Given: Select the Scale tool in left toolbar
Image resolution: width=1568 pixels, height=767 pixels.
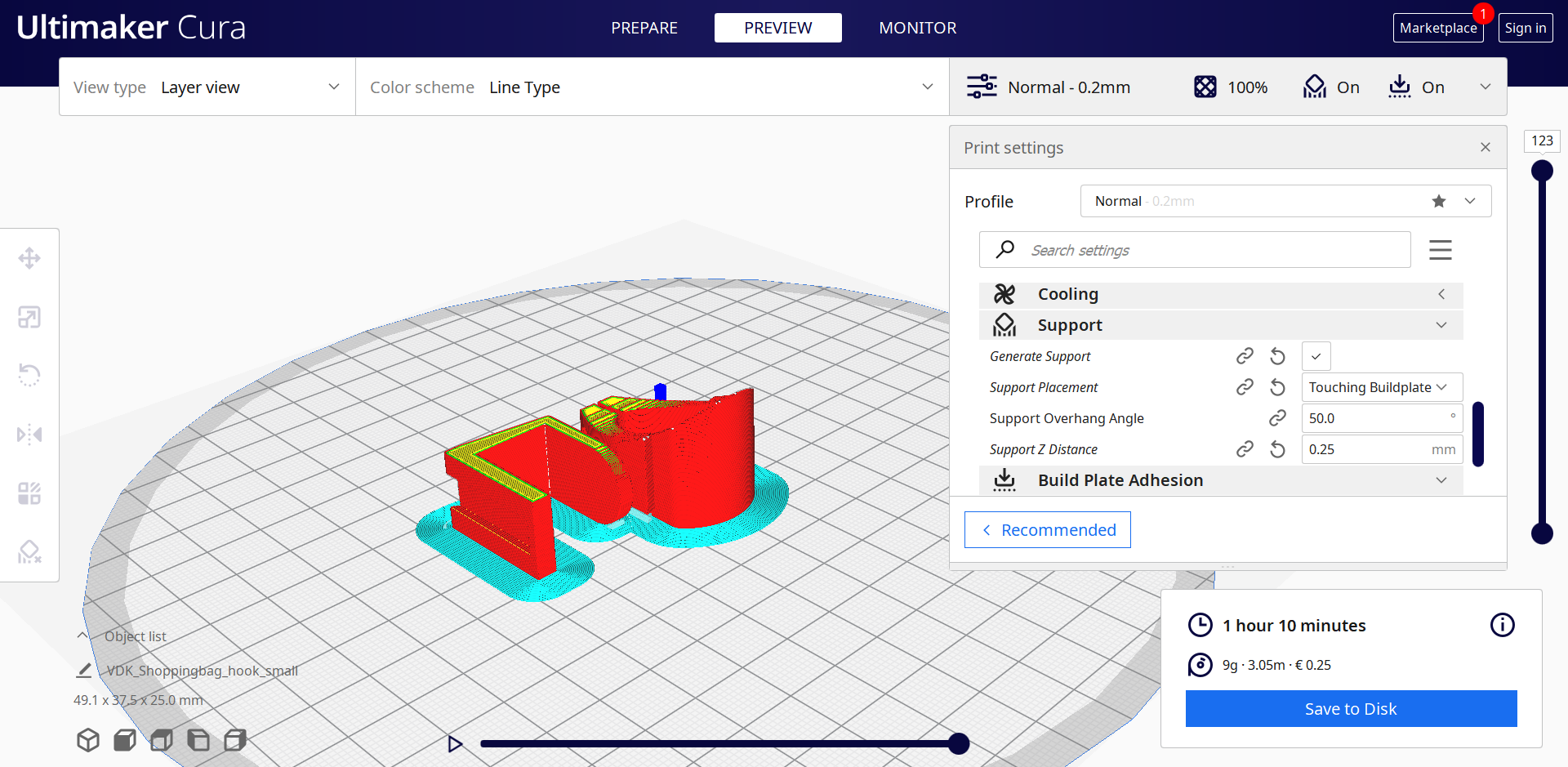Looking at the screenshot, I should click(29, 317).
